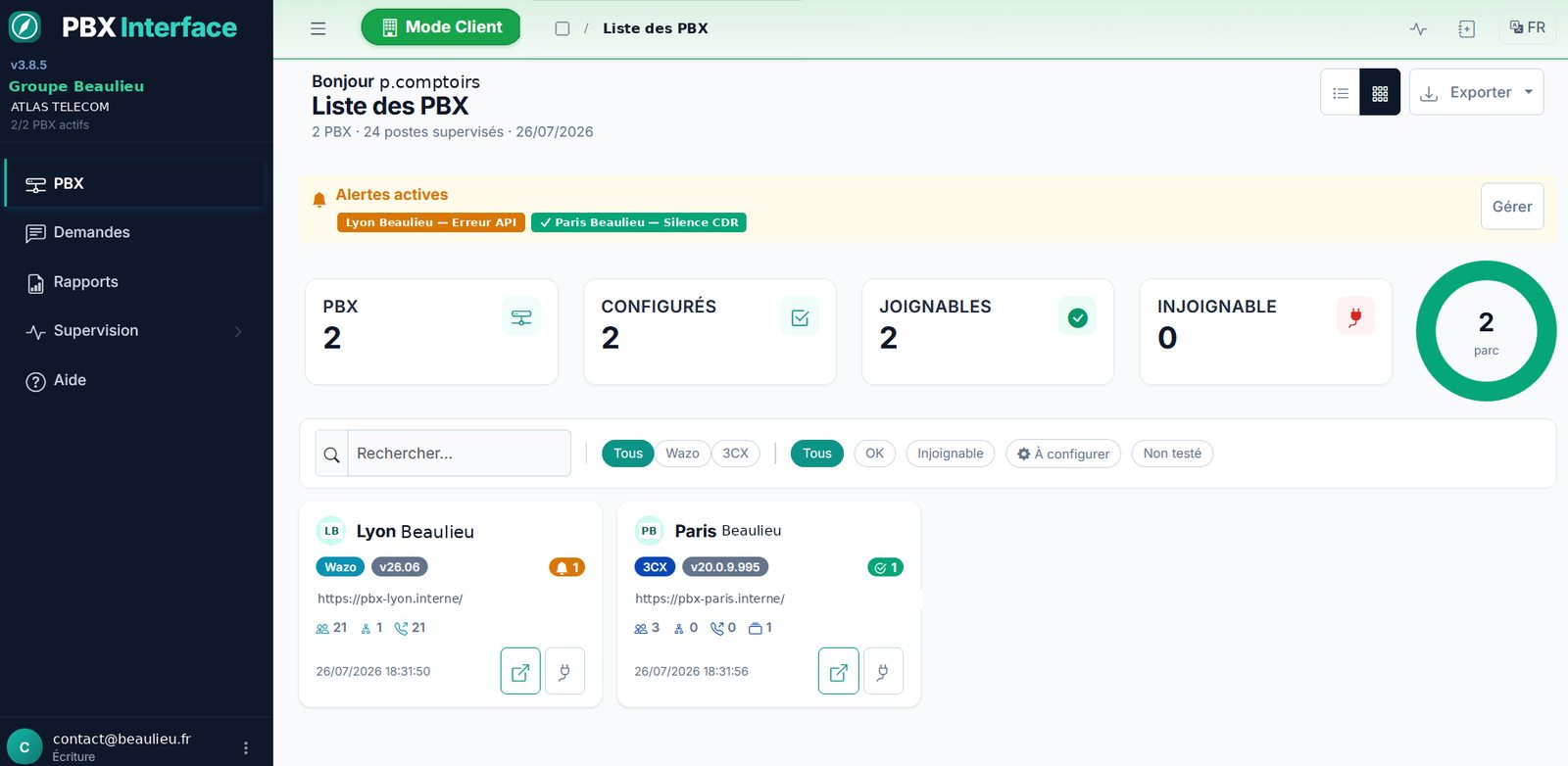
Task: Click the PBX Interface compass logo
Action: tap(24, 26)
